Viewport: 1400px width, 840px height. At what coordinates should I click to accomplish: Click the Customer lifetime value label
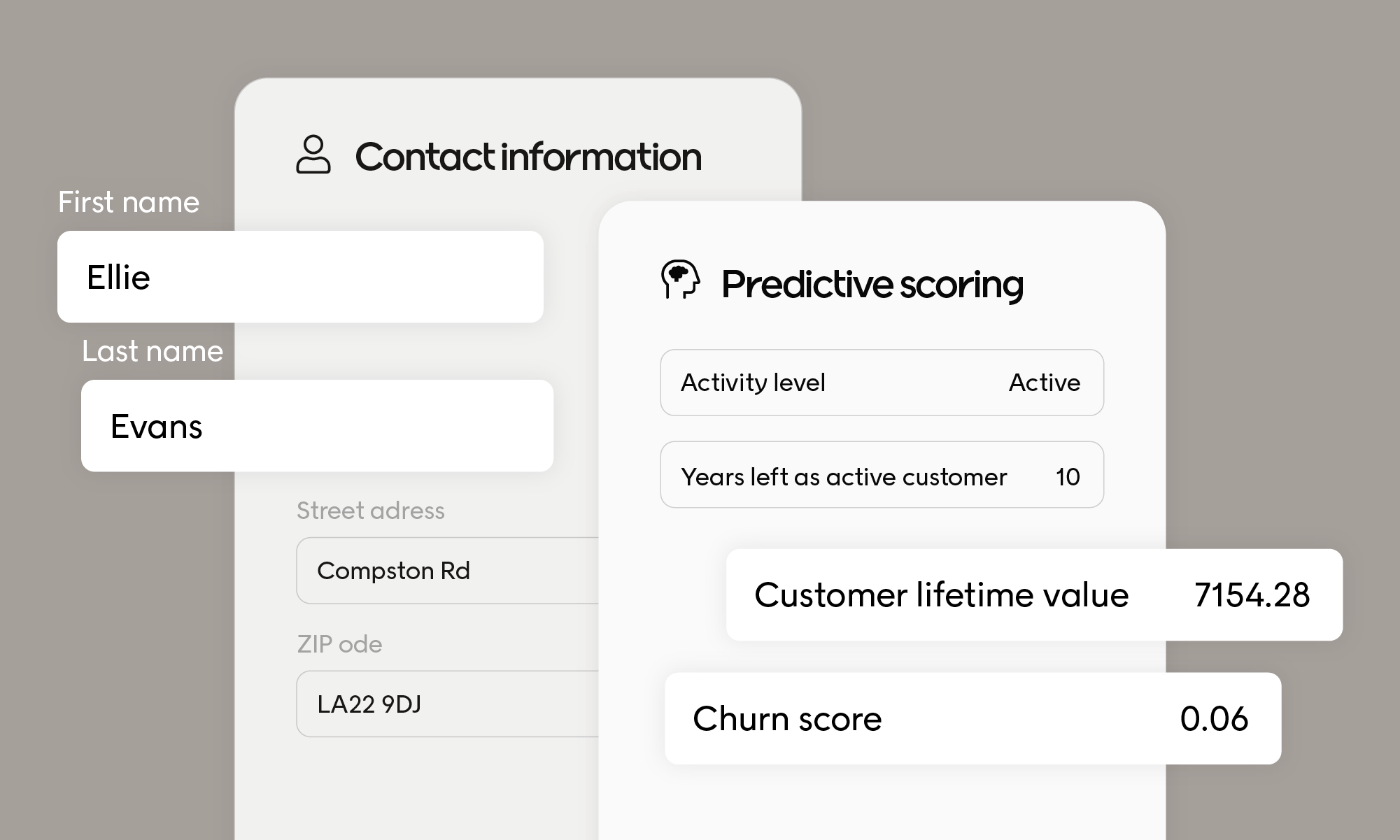coord(941,595)
